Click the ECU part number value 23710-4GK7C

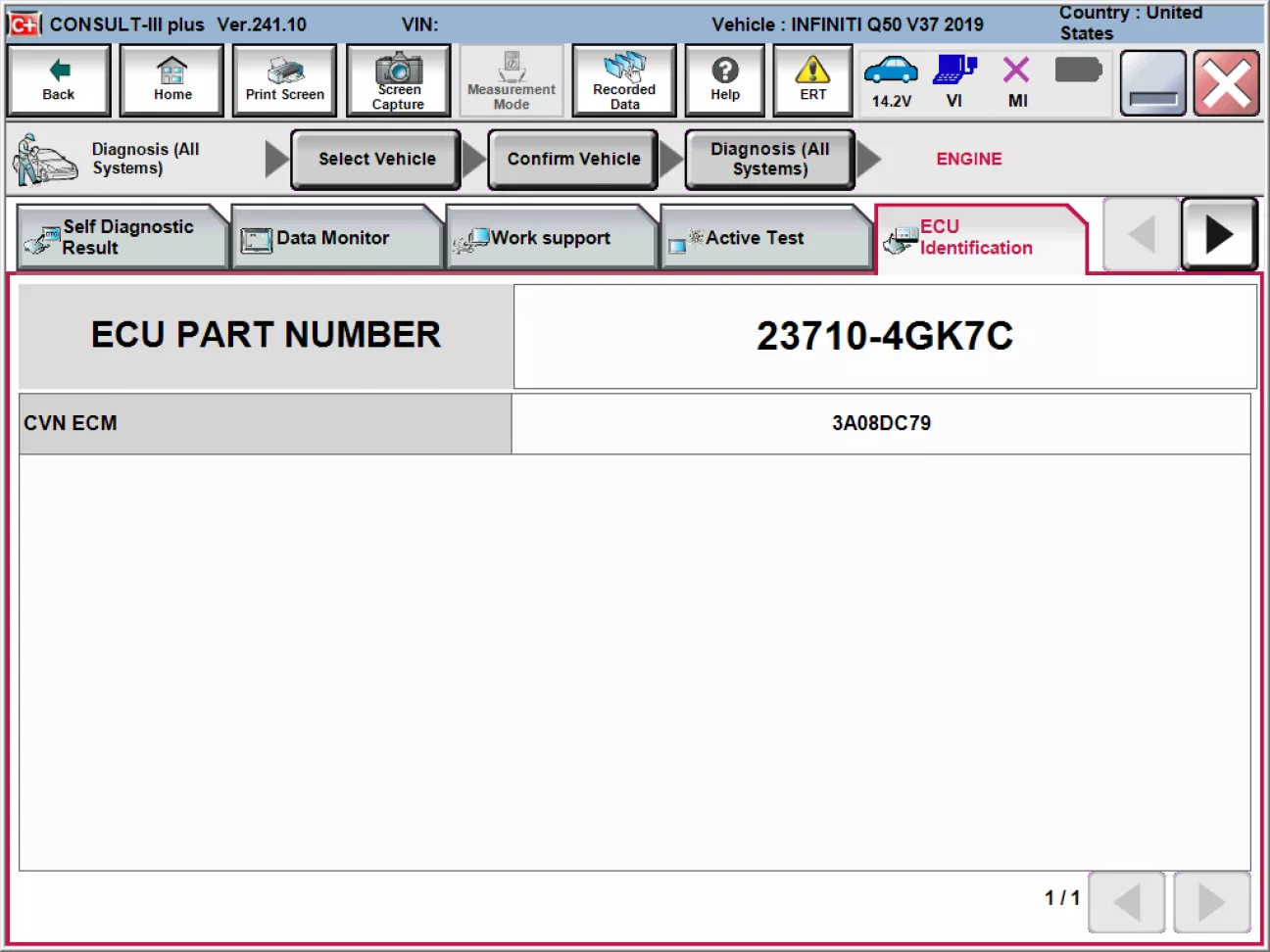[x=885, y=336]
